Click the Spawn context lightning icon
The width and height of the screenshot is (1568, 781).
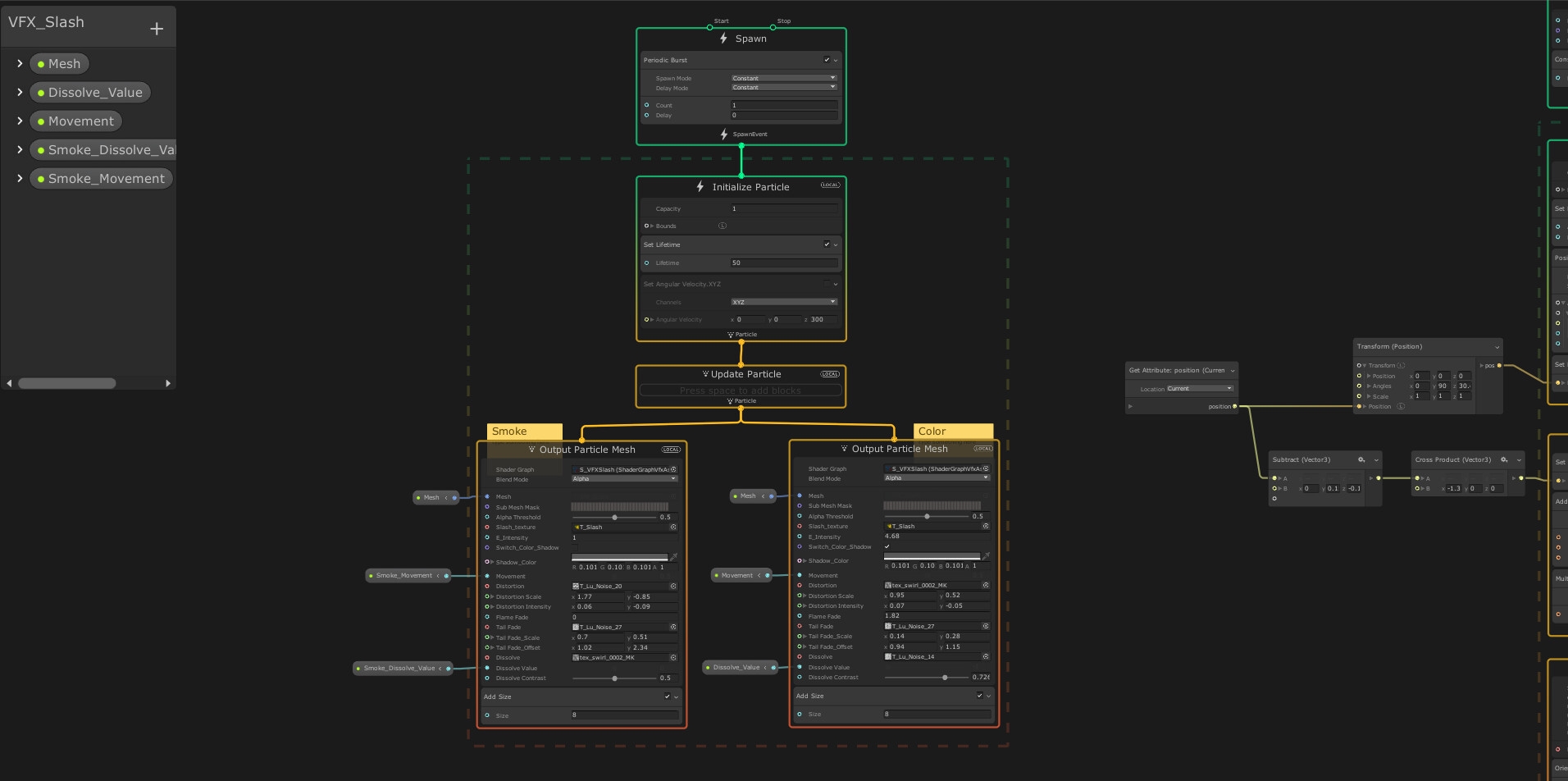click(723, 39)
